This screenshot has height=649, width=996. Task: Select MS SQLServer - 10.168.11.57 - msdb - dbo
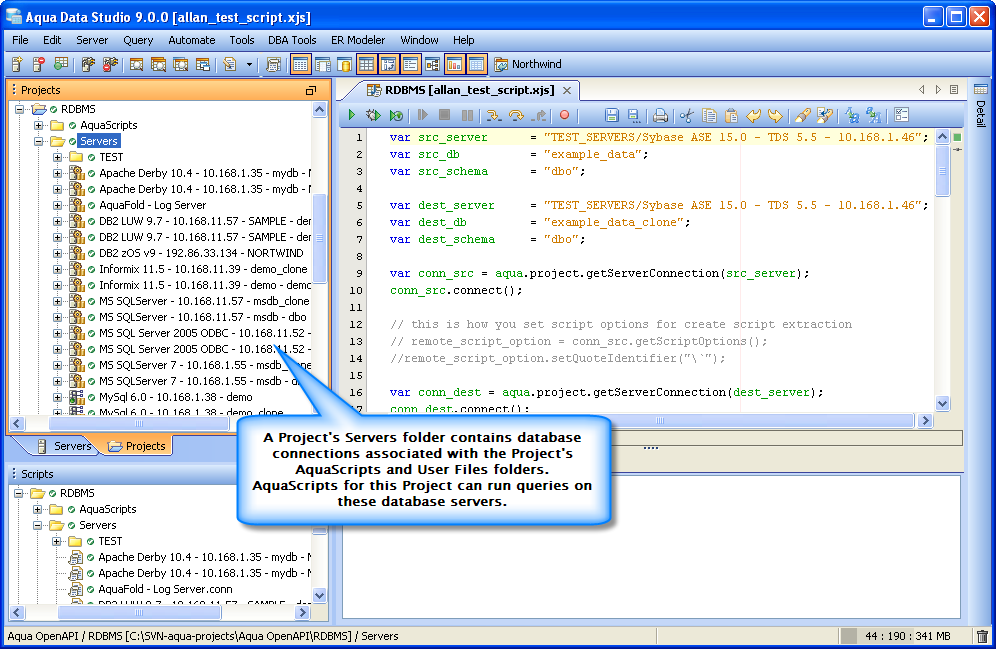tap(203, 317)
